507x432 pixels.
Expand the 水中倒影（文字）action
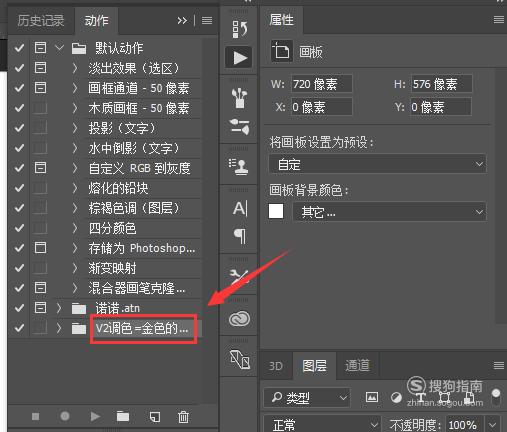pyautogui.click(x=75, y=148)
